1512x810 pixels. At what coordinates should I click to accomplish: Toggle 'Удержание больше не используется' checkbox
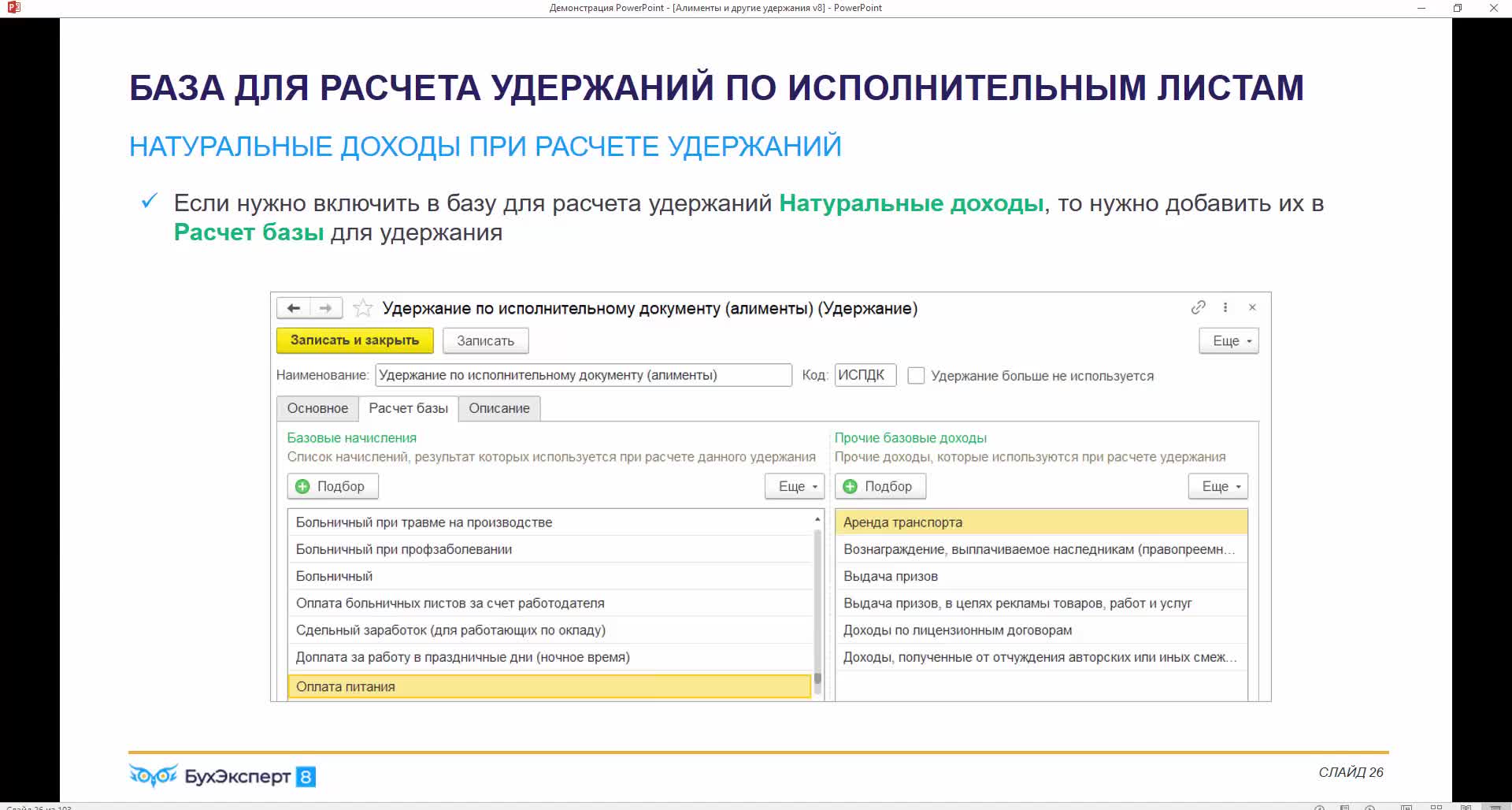point(916,376)
